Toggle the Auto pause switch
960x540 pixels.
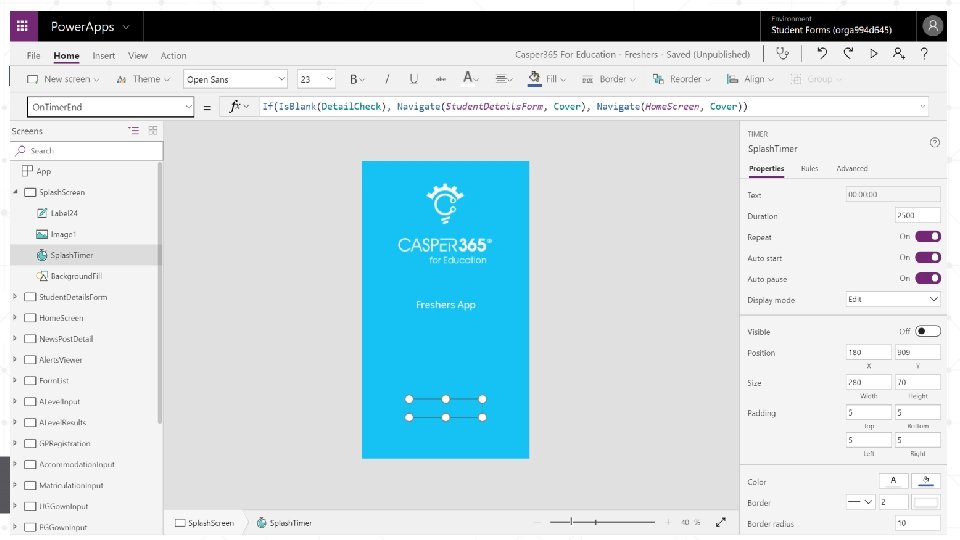(x=928, y=278)
